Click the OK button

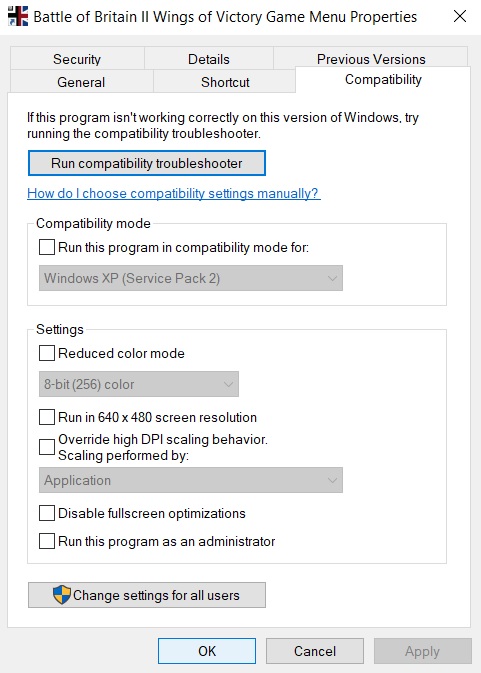[207, 651]
